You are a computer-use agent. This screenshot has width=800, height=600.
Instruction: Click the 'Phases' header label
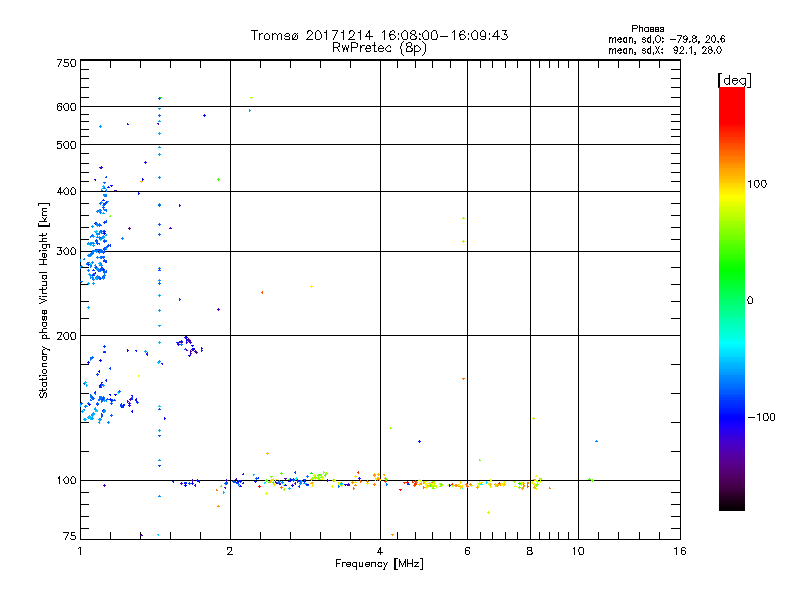point(647,29)
